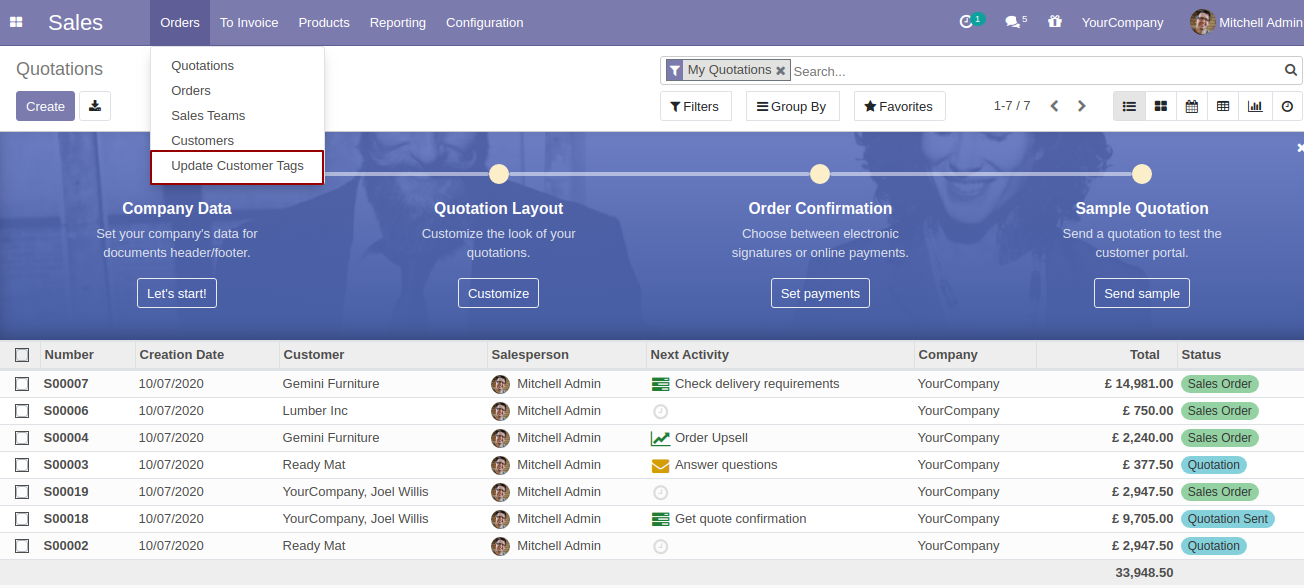Click salesperson avatar in S00007 row

(x=500, y=384)
